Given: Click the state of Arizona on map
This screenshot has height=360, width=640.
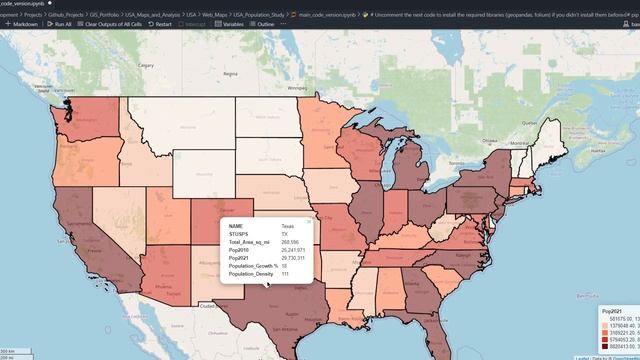Looking at the screenshot, I should coord(165,276).
